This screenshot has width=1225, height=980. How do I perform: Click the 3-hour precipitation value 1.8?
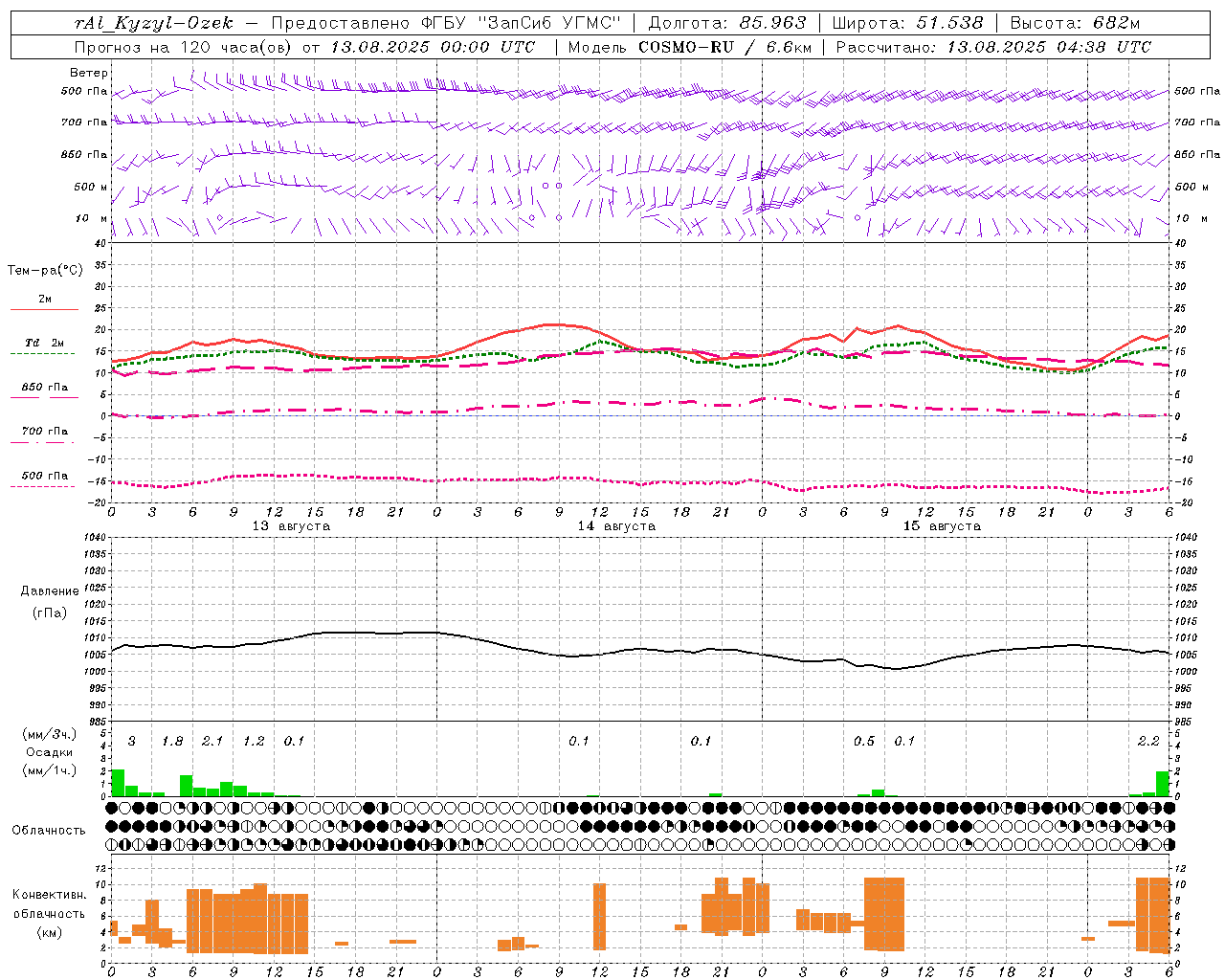pyautogui.click(x=172, y=742)
